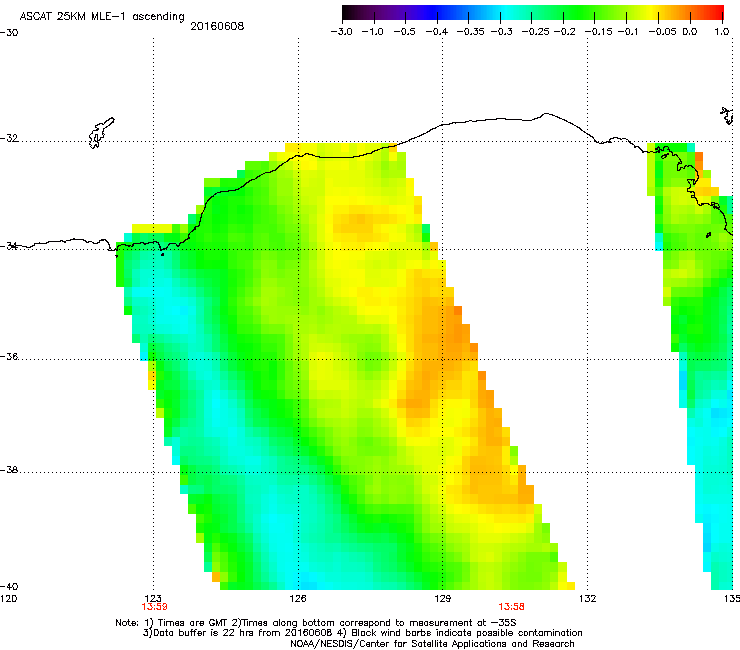The height and width of the screenshot is (650, 740).
Task: Click the -0.35 color scale label
Action: coord(470,32)
